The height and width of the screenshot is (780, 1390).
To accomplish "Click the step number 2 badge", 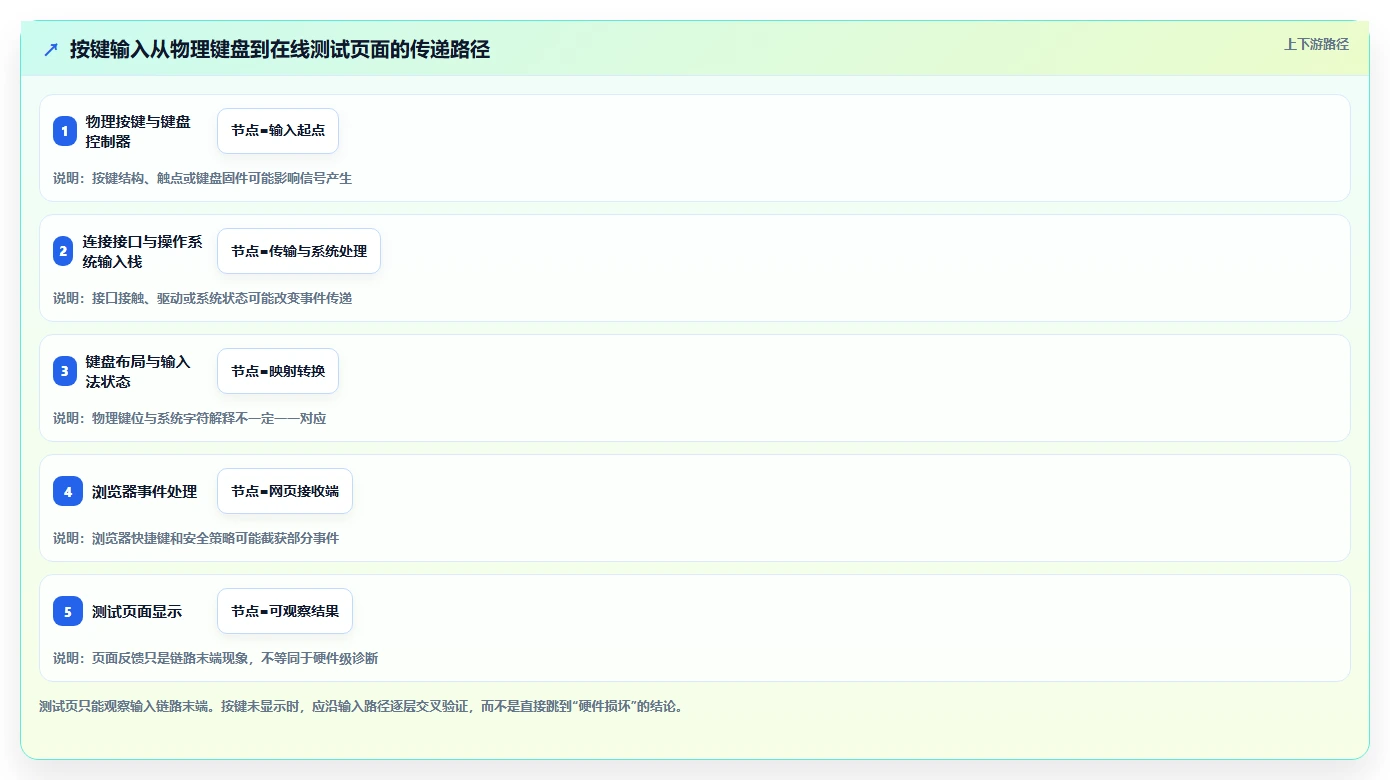I will pos(63,251).
